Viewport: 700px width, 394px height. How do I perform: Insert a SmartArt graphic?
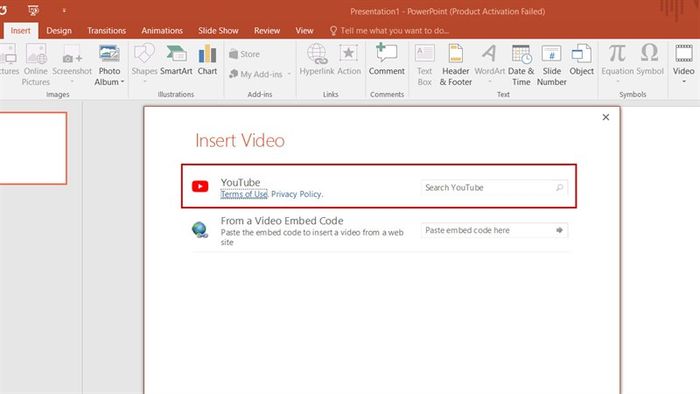tap(176, 60)
